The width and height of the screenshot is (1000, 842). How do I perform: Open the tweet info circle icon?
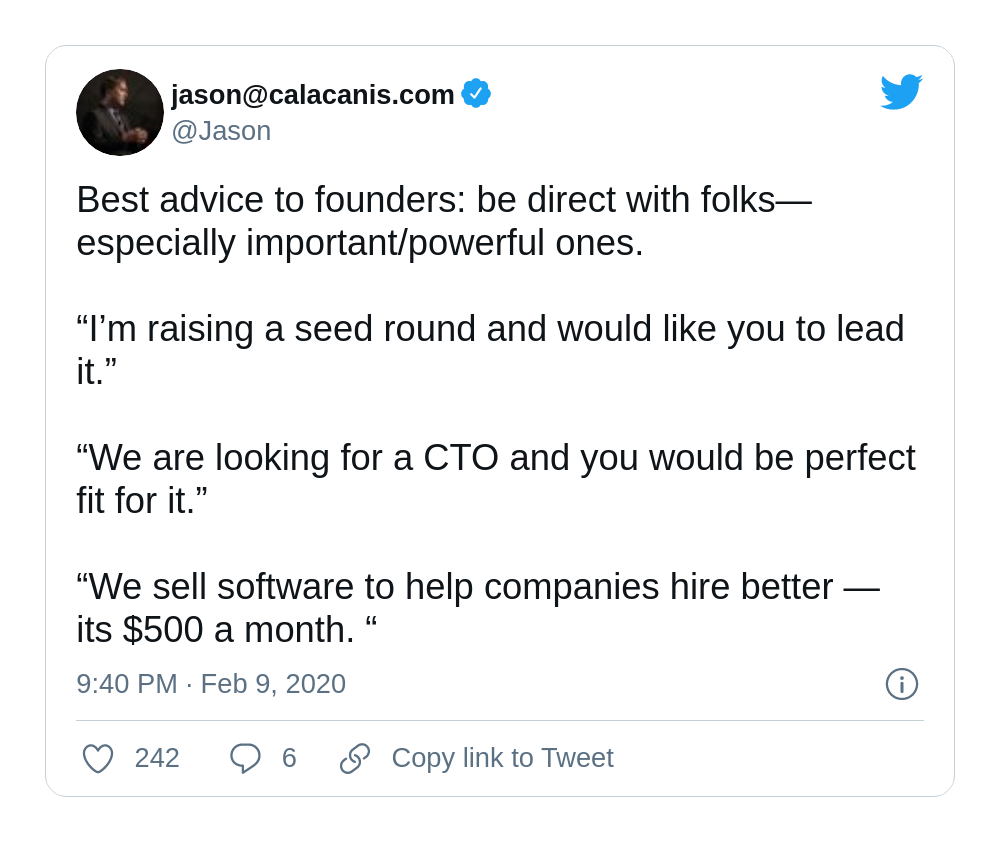(902, 684)
